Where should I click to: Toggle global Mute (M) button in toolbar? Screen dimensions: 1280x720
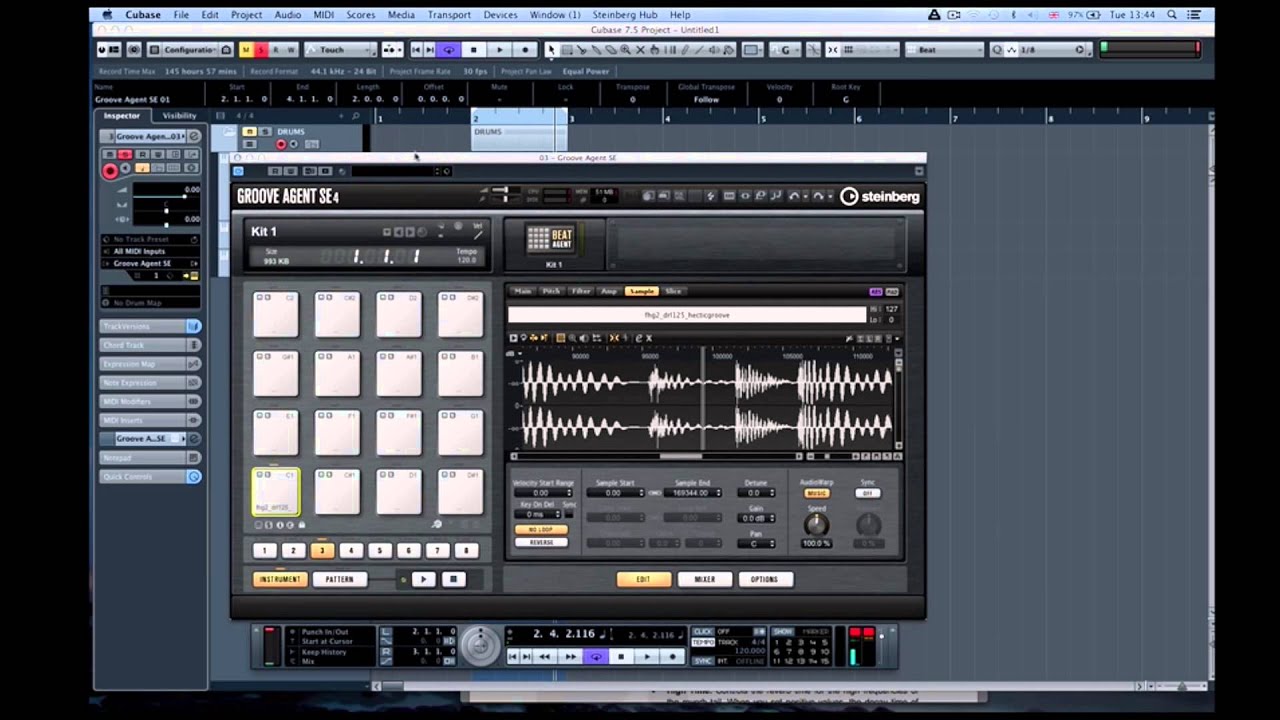click(246, 50)
